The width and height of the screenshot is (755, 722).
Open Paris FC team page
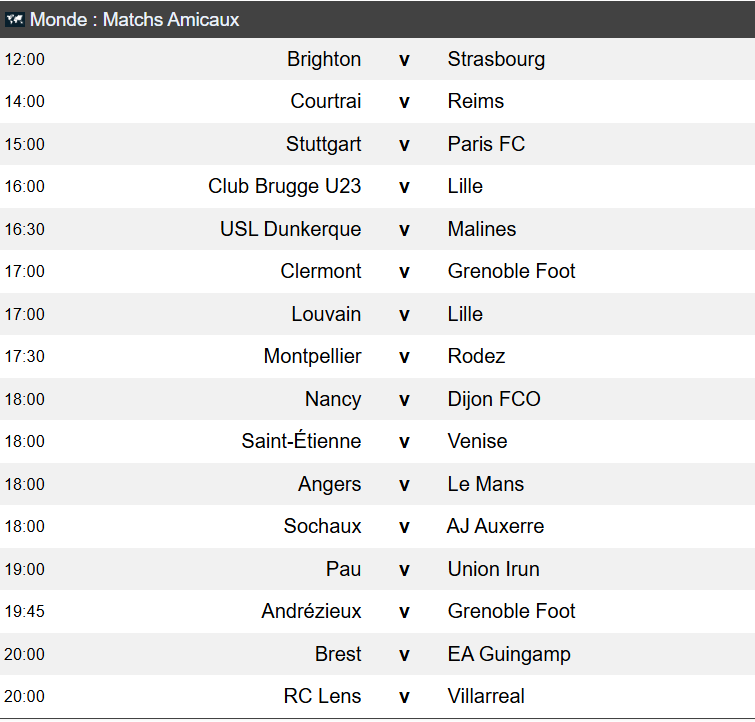486,144
